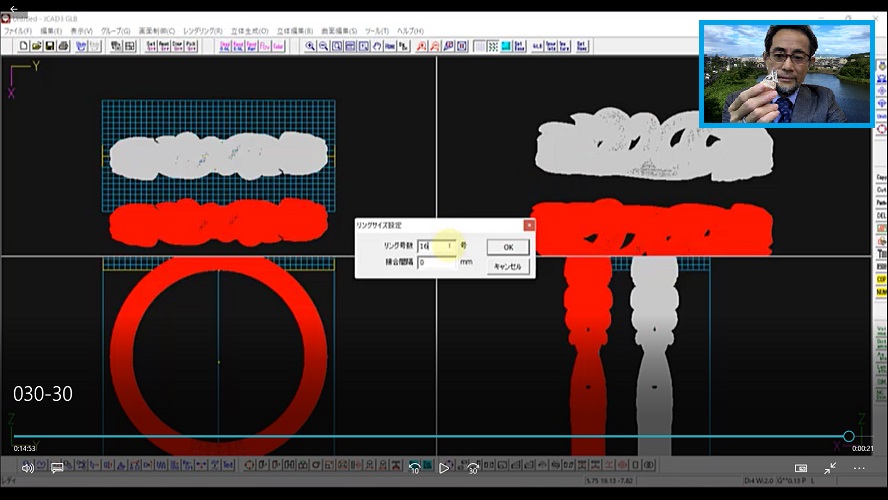Image resolution: width=888 pixels, height=500 pixels.
Task: Click the video progress slider handle
Action: click(x=848, y=436)
